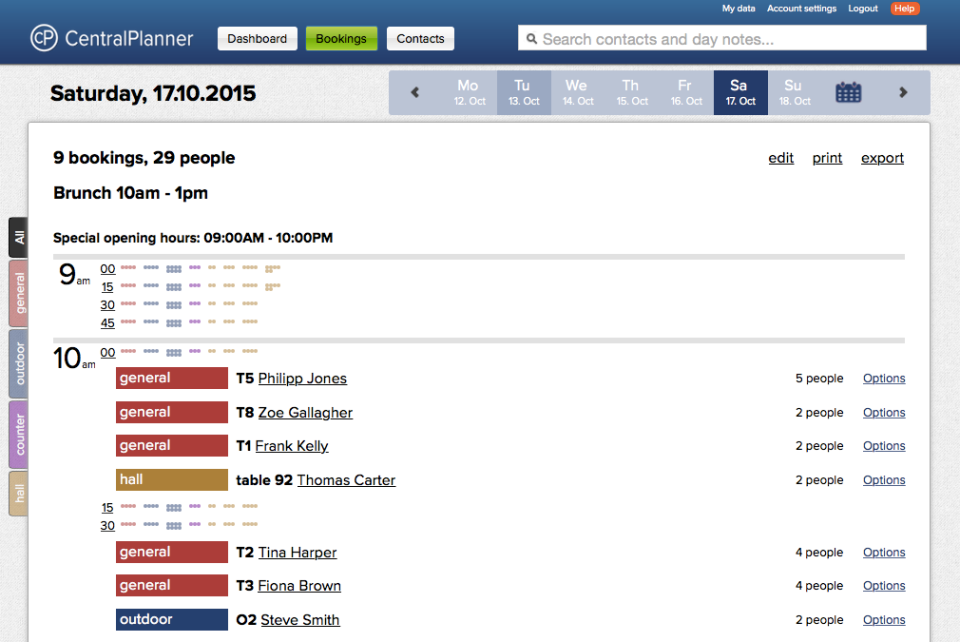
Task: Select Monday 12 Oct tab
Action: 469,92
